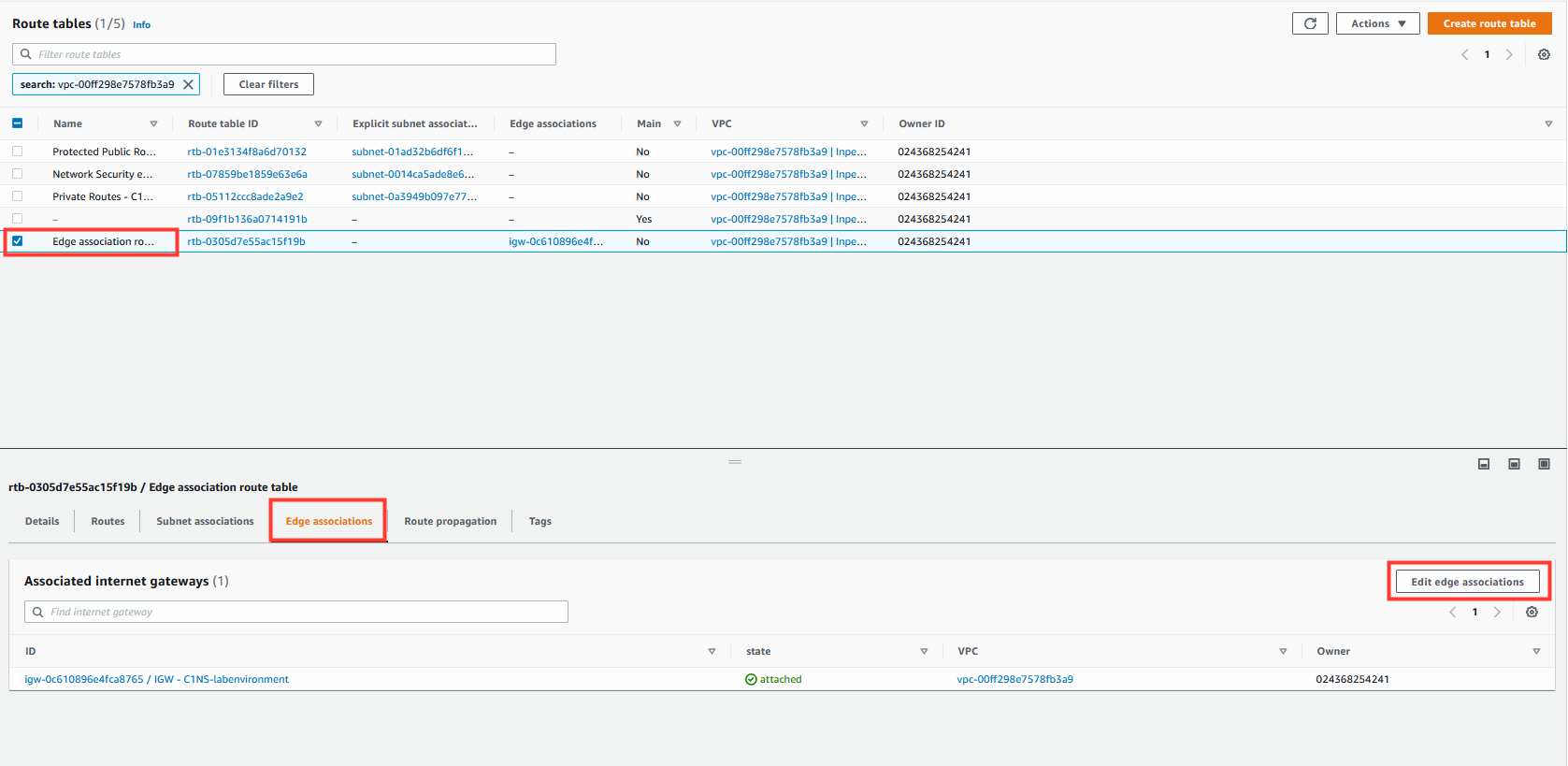
Task: Click the Edge association route table name
Action: point(103,241)
